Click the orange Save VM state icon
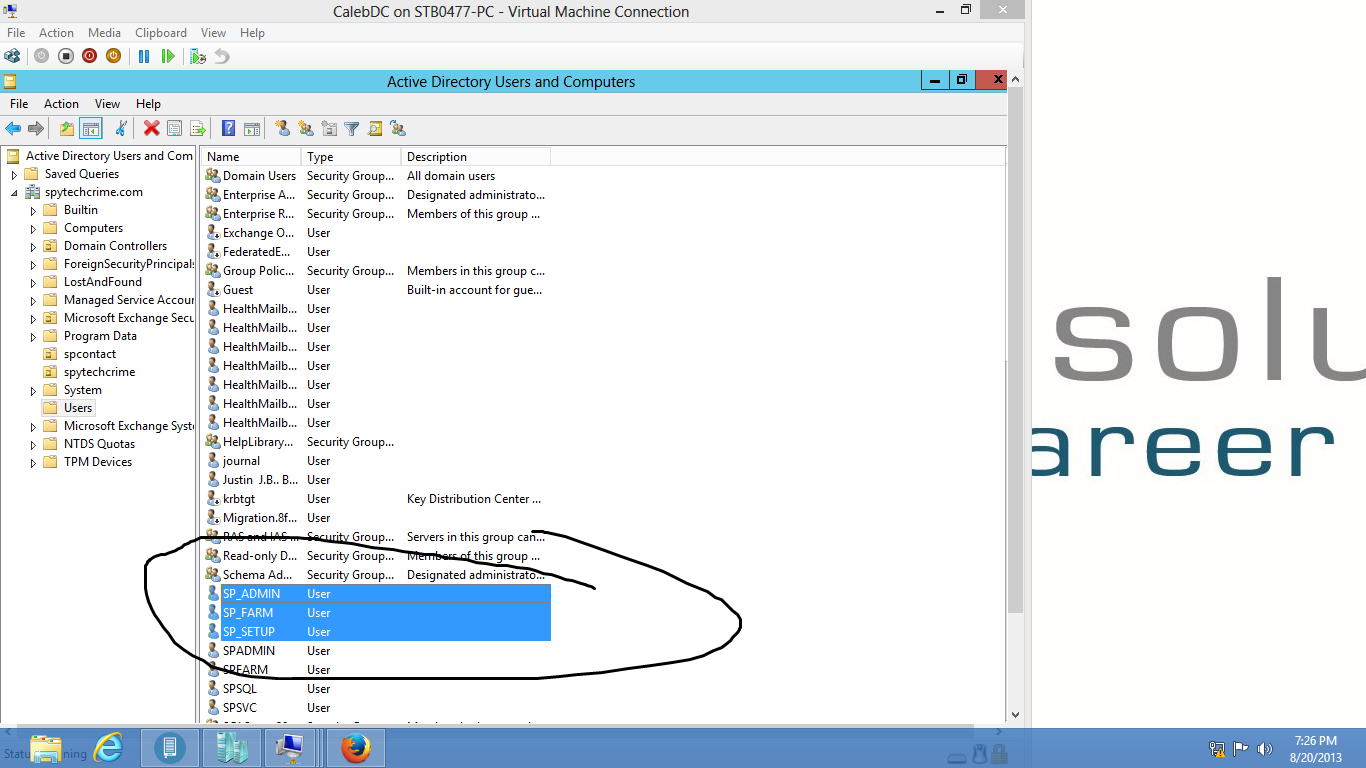This screenshot has width=1366, height=768. pyautogui.click(x=113, y=56)
